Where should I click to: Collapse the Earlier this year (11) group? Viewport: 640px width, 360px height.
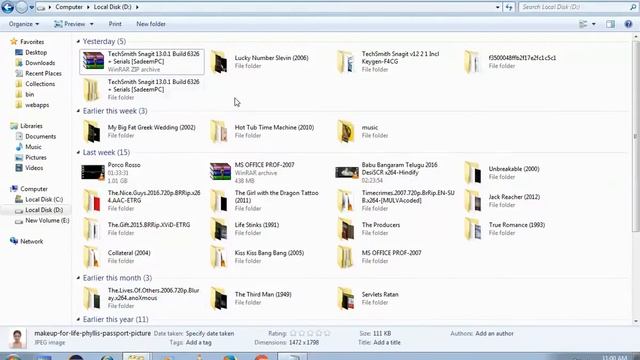pyautogui.click(x=78, y=319)
